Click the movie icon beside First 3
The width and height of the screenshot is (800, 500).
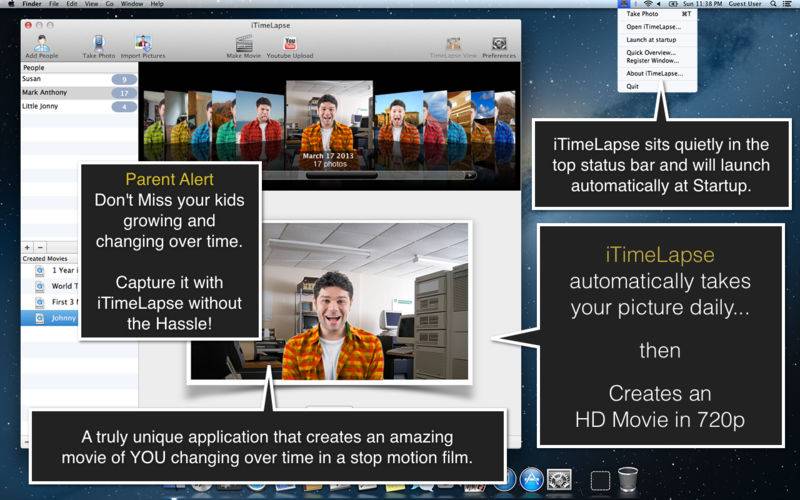coord(40,303)
